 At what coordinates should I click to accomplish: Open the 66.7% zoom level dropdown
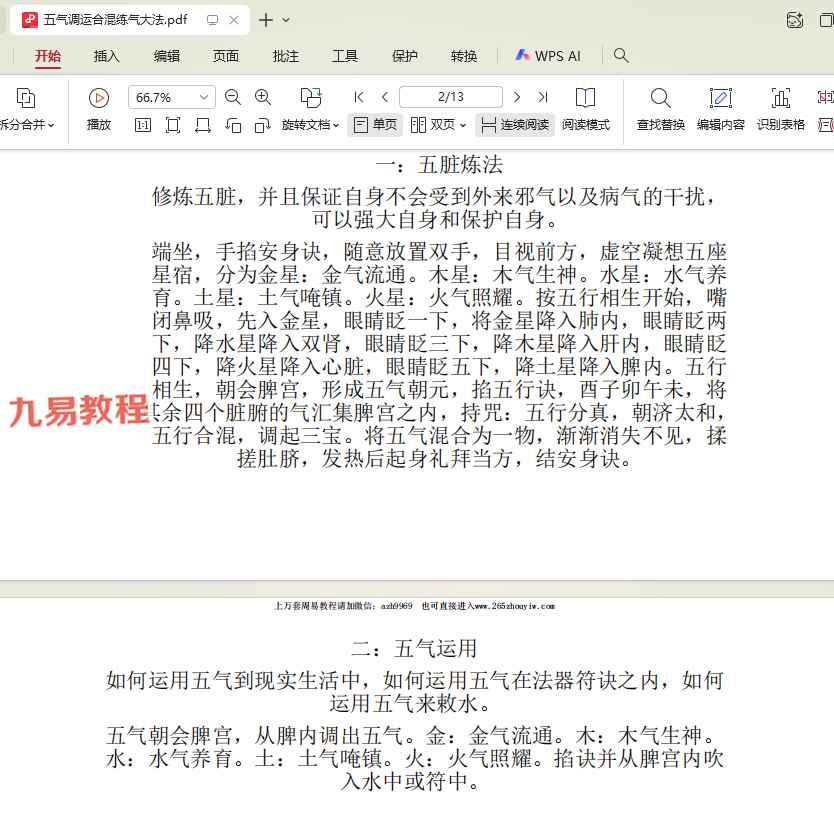(204, 97)
